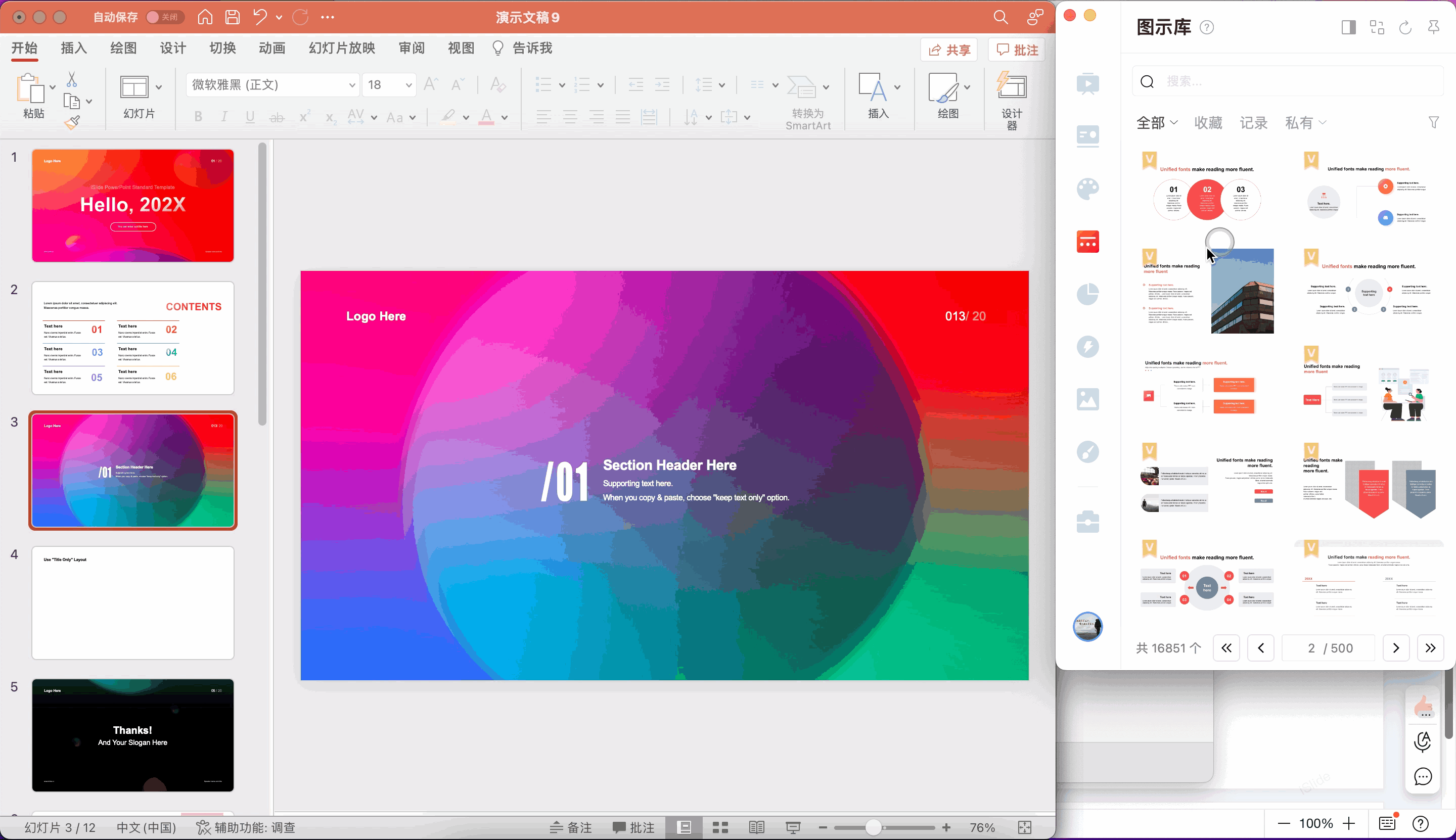Select the Thanks slide thumbnail
The width and height of the screenshot is (1456, 840).
(x=133, y=735)
